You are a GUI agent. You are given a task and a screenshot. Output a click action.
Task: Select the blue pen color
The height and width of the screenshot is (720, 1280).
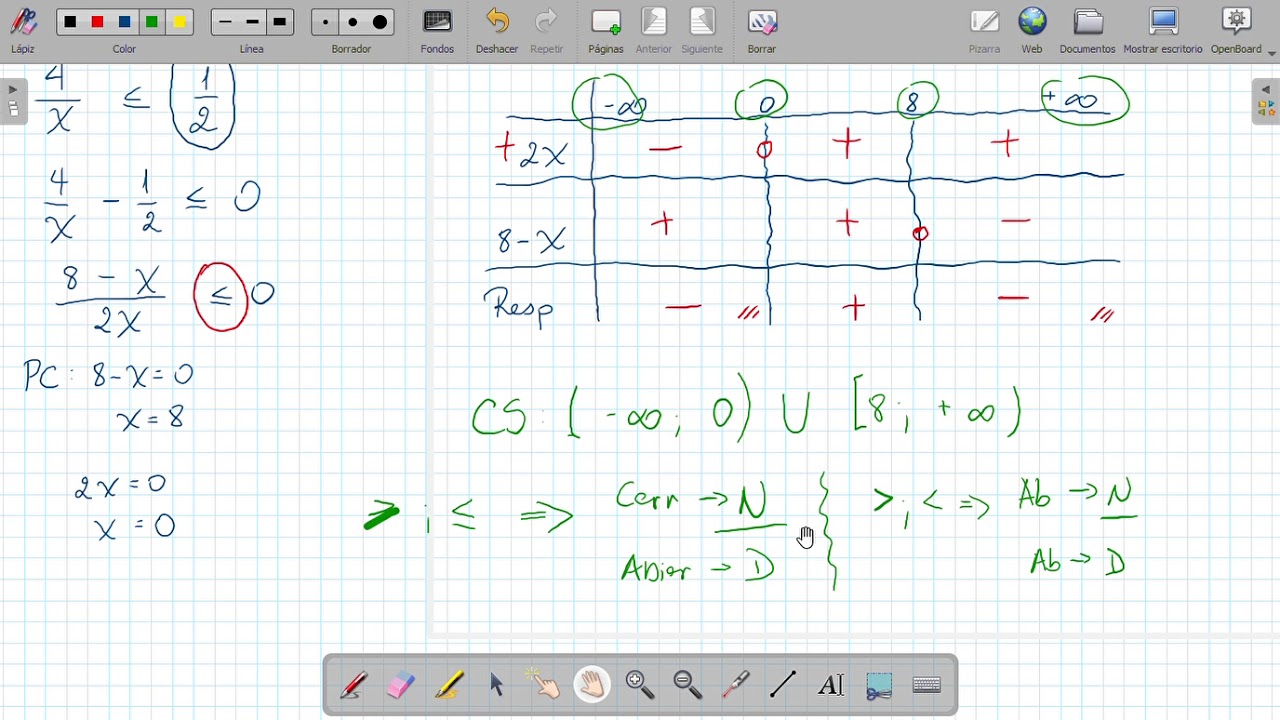pos(125,22)
